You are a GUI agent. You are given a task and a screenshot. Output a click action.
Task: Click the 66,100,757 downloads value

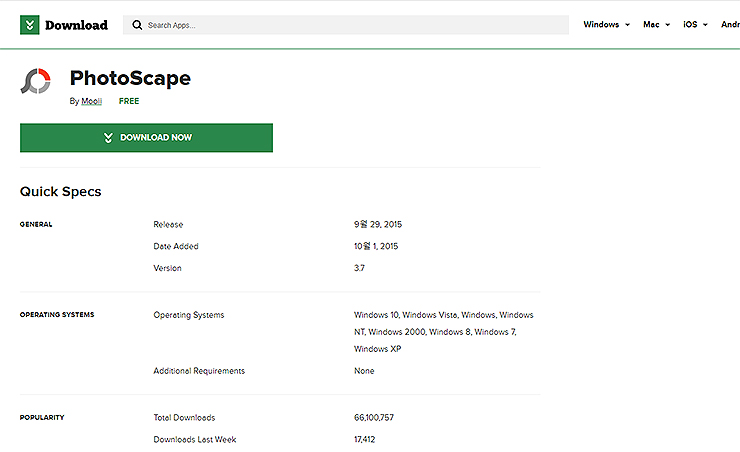[x=374, y=418]
